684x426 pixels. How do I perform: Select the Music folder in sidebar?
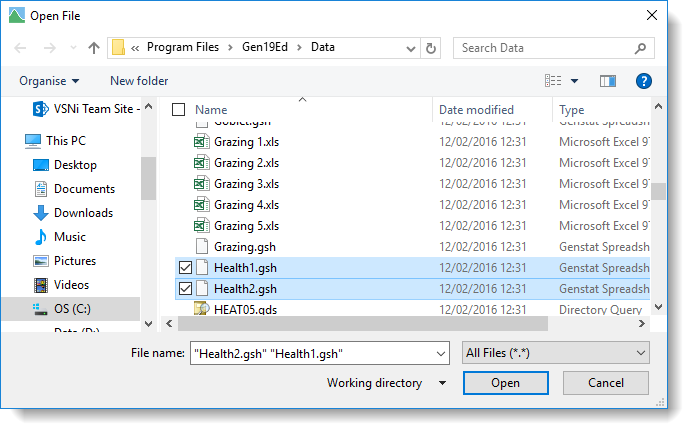69,237
